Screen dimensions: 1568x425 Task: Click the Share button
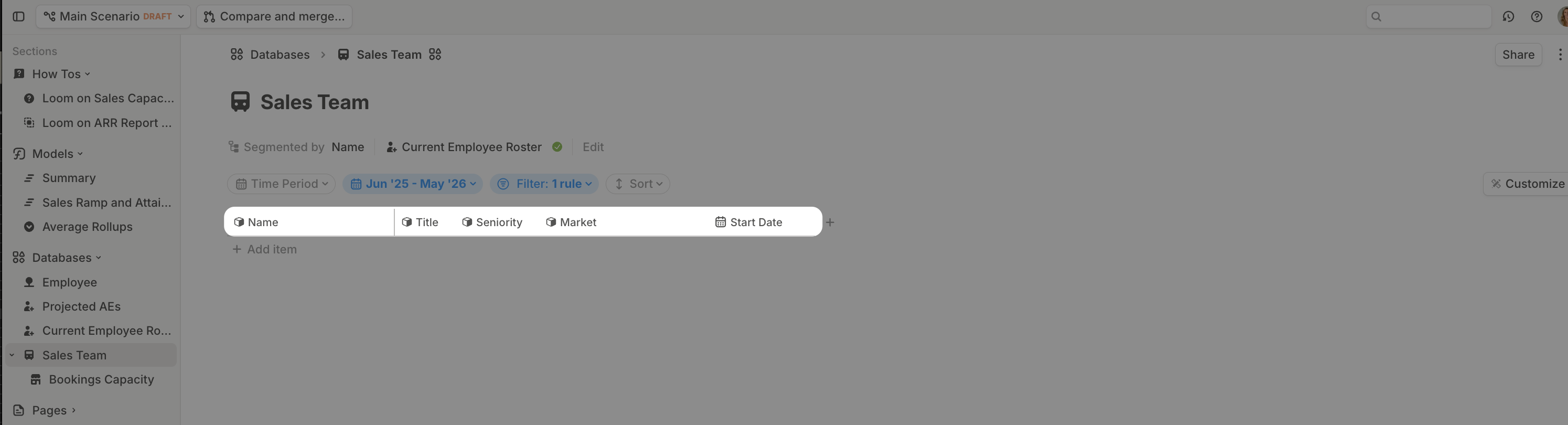coord(1518,54)
